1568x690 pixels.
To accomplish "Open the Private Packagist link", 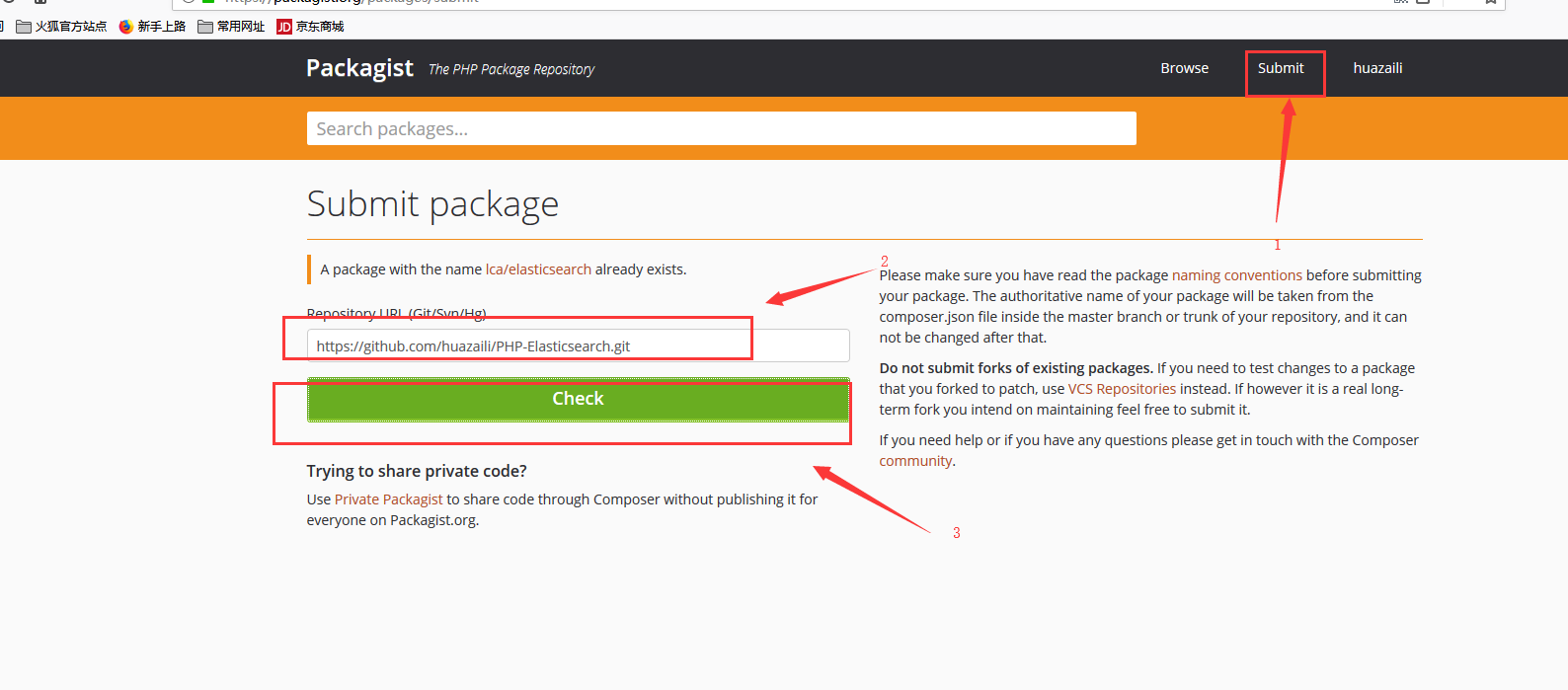I will [x=388, y=499].
